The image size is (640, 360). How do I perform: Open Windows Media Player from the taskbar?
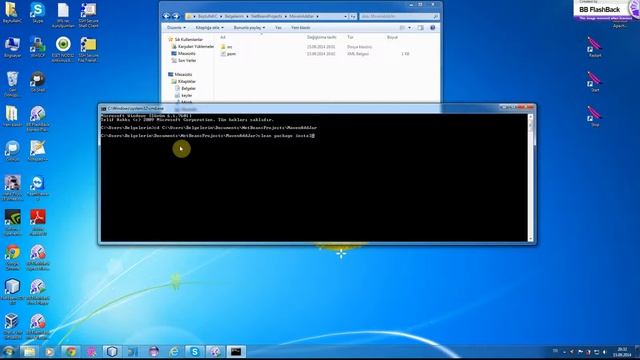pyautogui.click(x=50, y=351)
